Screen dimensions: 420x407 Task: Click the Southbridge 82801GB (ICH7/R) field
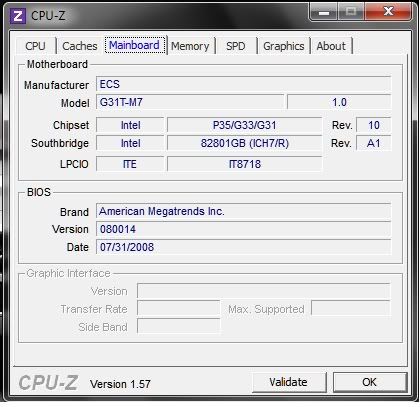coord(244,143)
